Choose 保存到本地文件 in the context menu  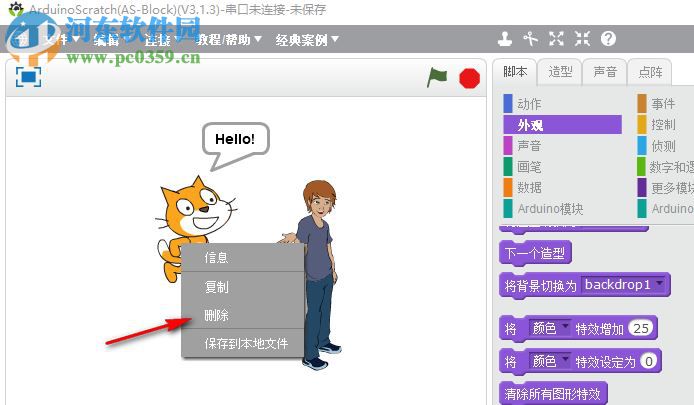[243, 343]
